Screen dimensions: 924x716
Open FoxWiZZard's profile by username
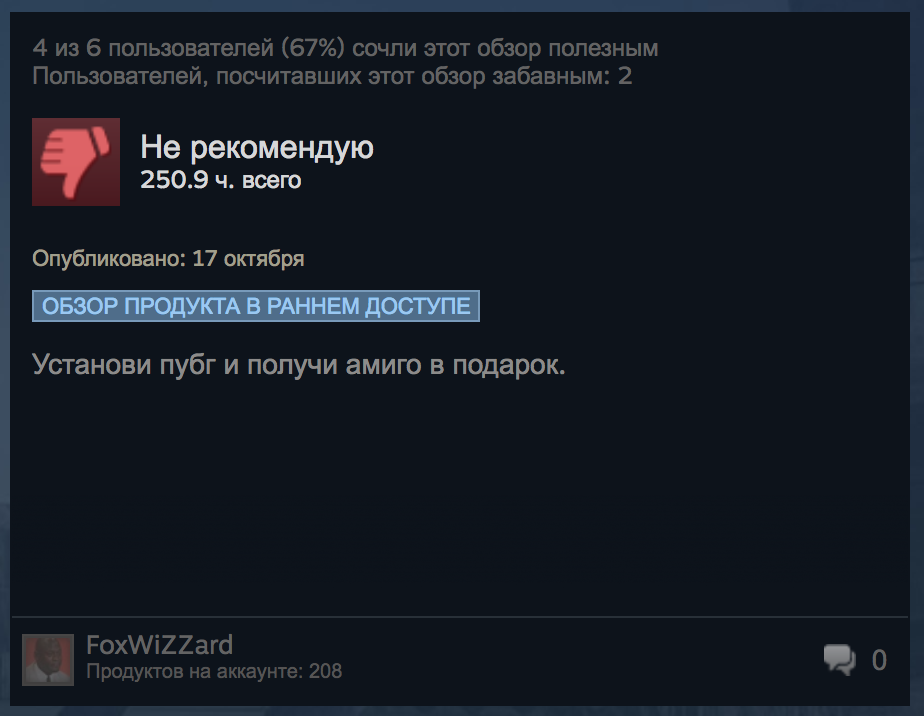[x=160, y=645]
